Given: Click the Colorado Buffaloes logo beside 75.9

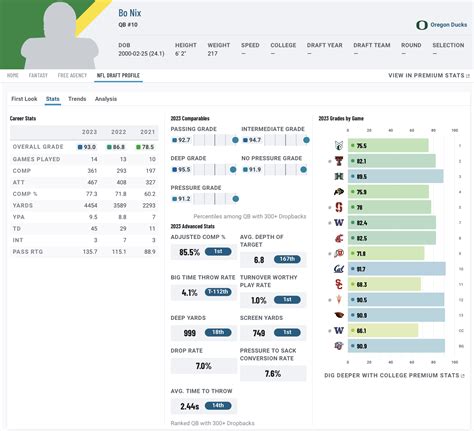Looking at the screenshot, I should [x=339, y=192].
